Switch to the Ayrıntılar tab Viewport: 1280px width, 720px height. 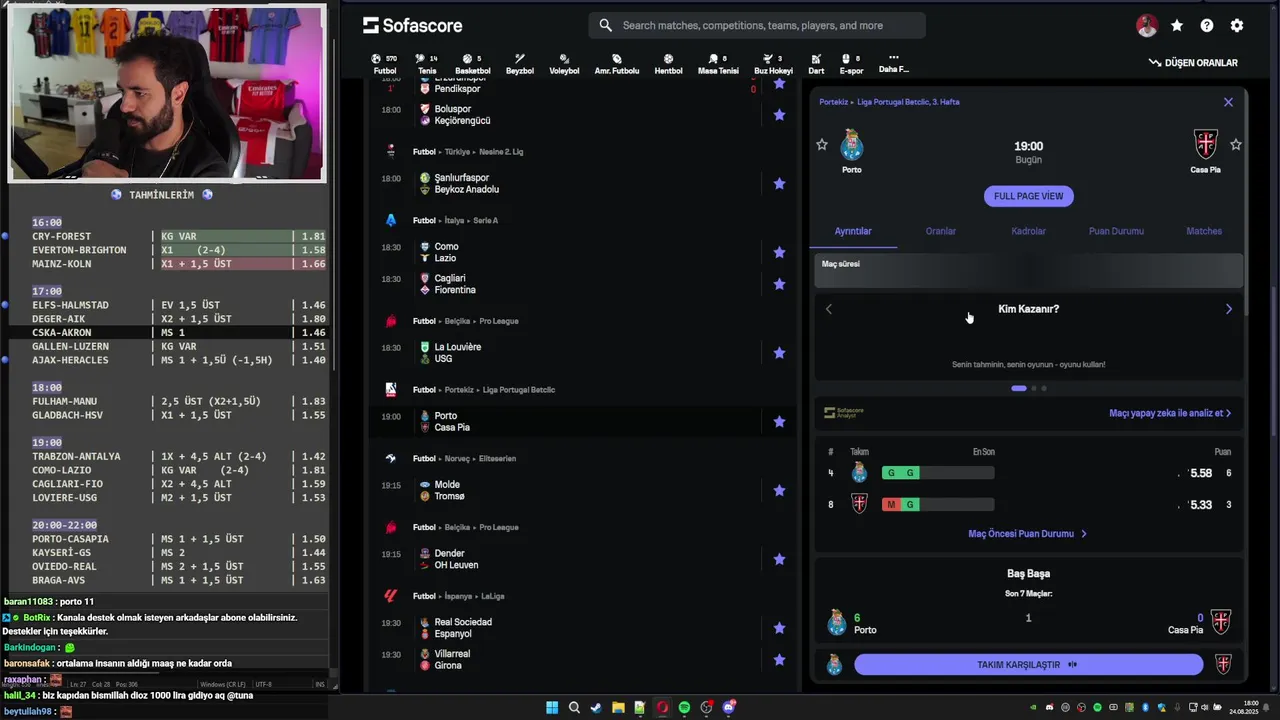(853, 231)
